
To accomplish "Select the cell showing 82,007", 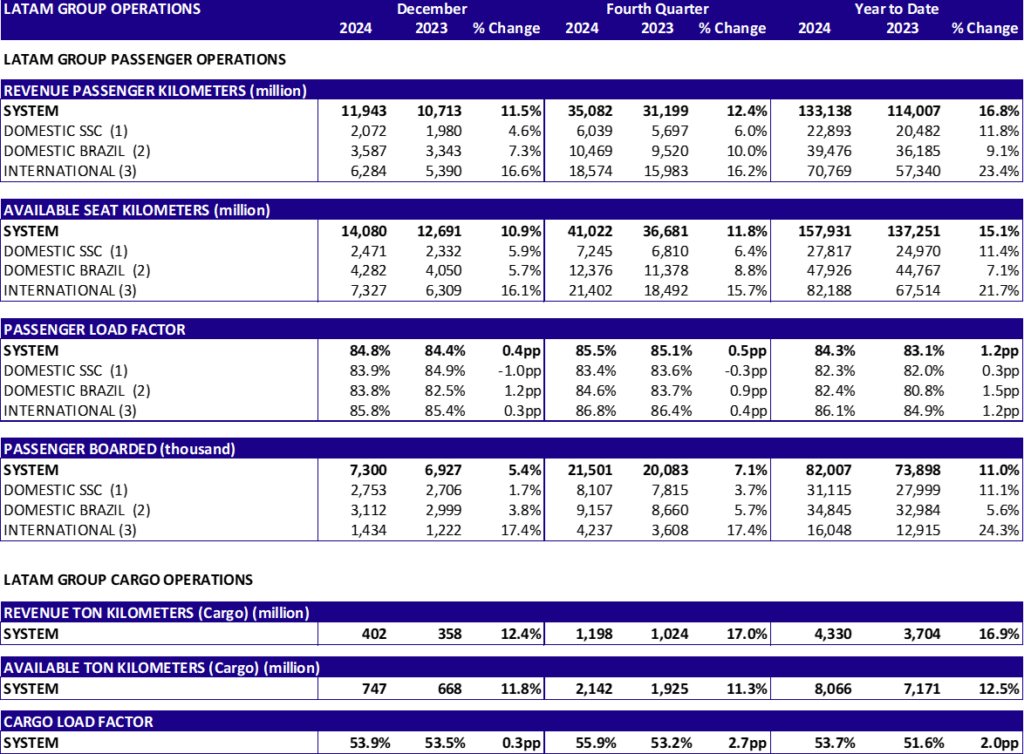I will [x=829, y=470].
